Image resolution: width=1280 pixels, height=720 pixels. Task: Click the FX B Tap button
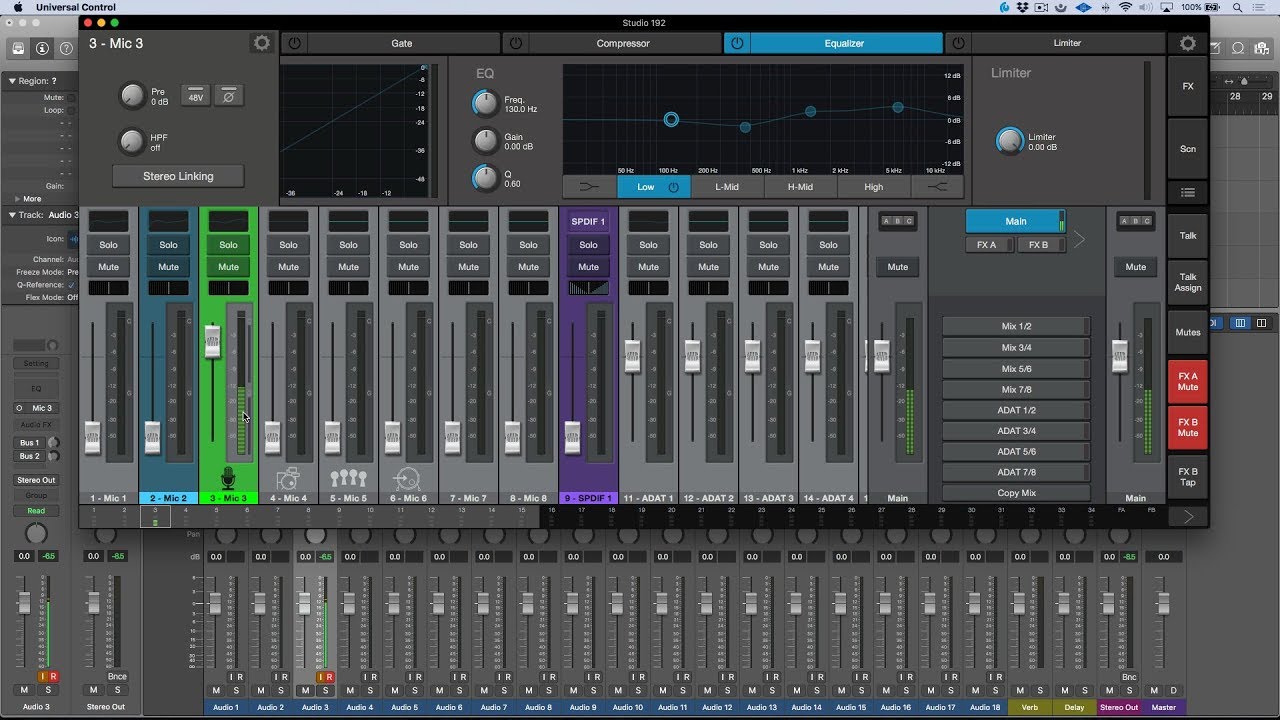(1188, 476)
